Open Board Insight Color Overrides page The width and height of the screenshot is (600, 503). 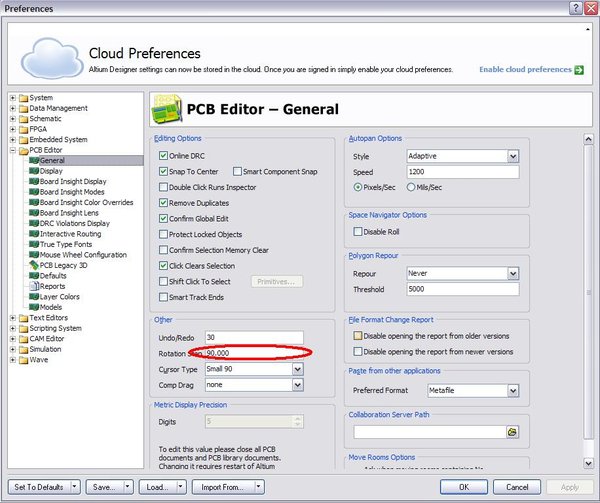point(86,202)
